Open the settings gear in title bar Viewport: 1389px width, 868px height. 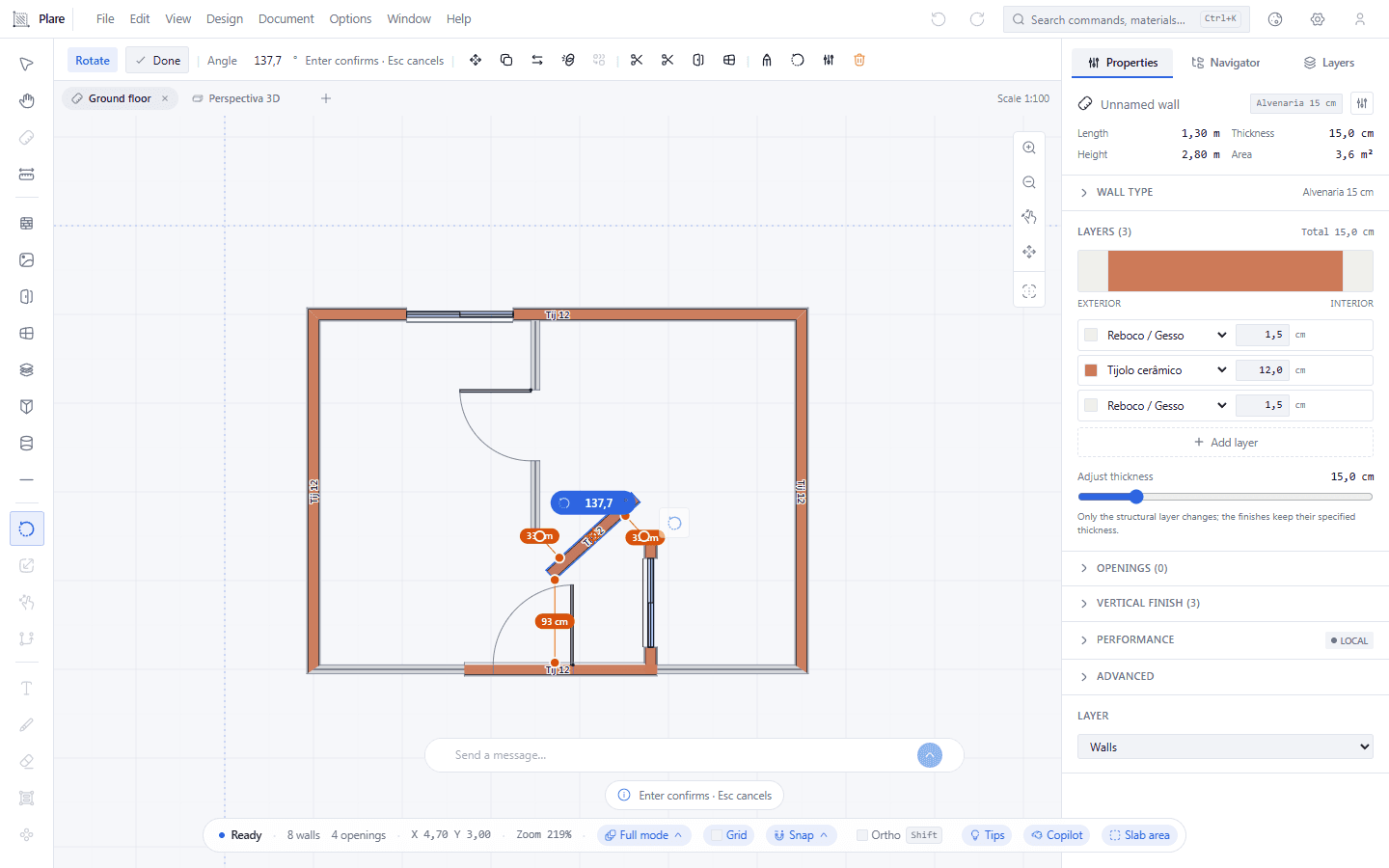[x=1318, y=19]
